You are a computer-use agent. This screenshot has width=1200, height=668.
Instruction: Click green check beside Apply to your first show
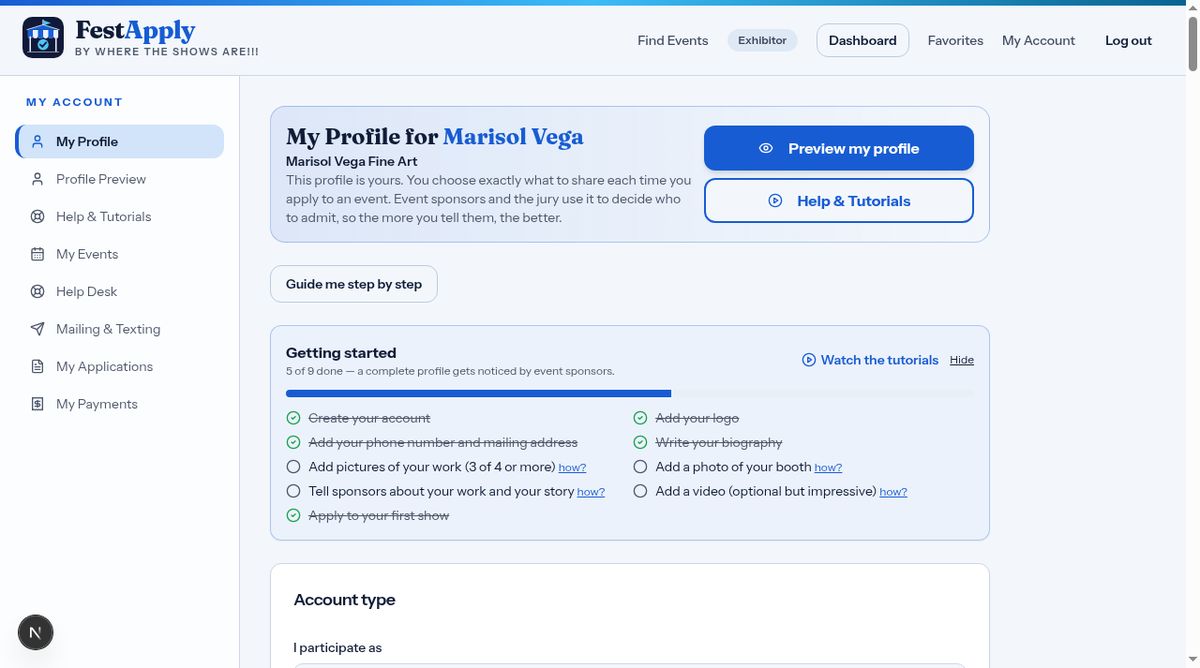[293, 515]
